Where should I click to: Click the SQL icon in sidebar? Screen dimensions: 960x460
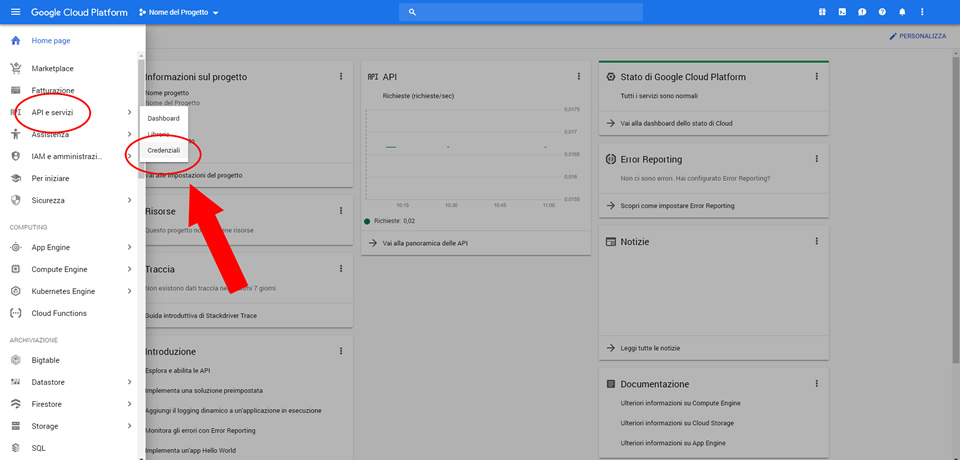click(x=16, y=448)
